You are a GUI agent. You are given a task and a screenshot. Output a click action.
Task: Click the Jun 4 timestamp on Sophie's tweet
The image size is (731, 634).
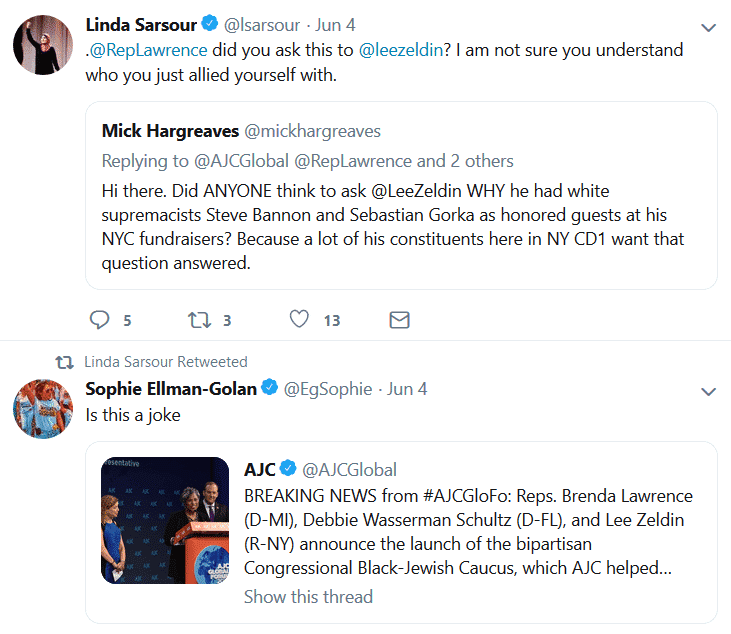point(406,388)
